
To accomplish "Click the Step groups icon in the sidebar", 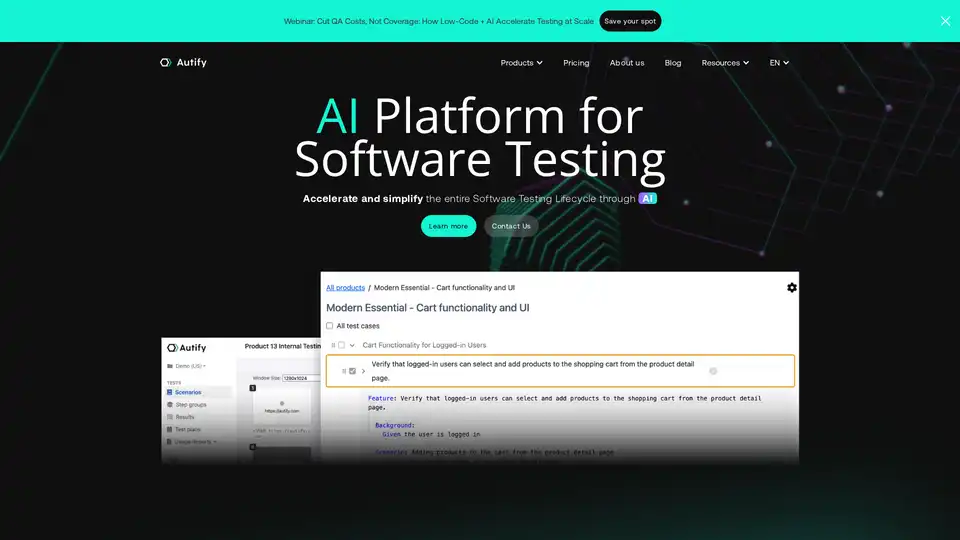I will [x=169, y=405].
